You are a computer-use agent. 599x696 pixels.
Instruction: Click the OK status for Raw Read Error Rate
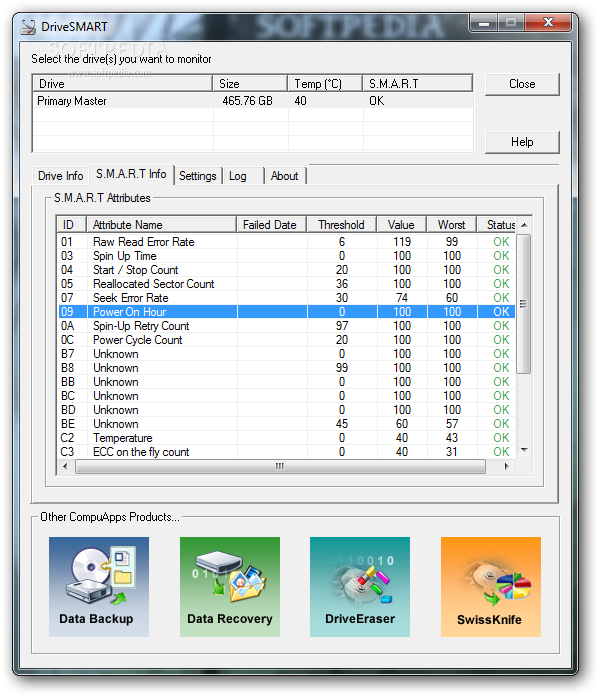[x=501, y=241]
